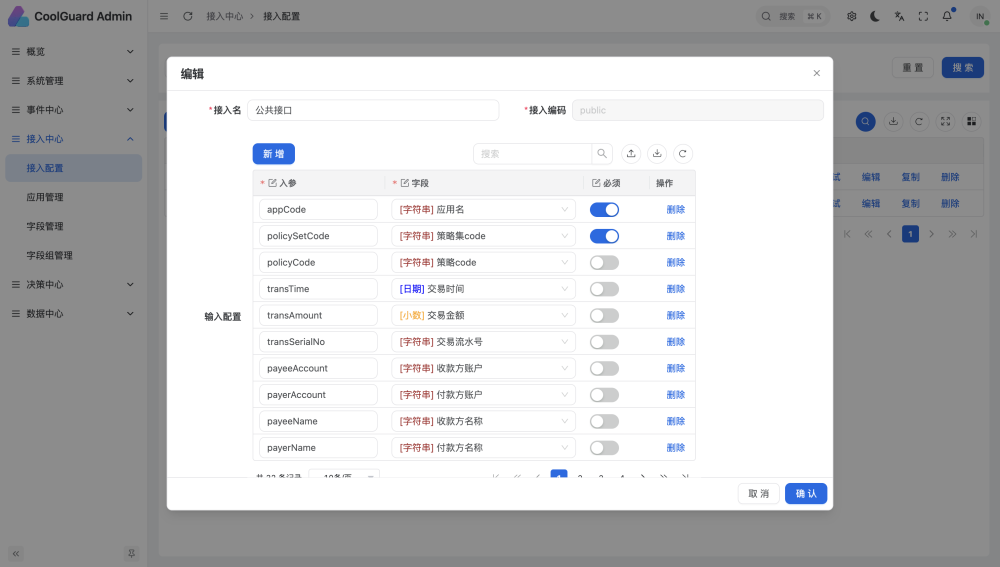Image resolution: width=1000 pixels, height=567 pixels.
Task: Click the magnifier icon in the dialog search box
Action: click(x=602, y=154)
